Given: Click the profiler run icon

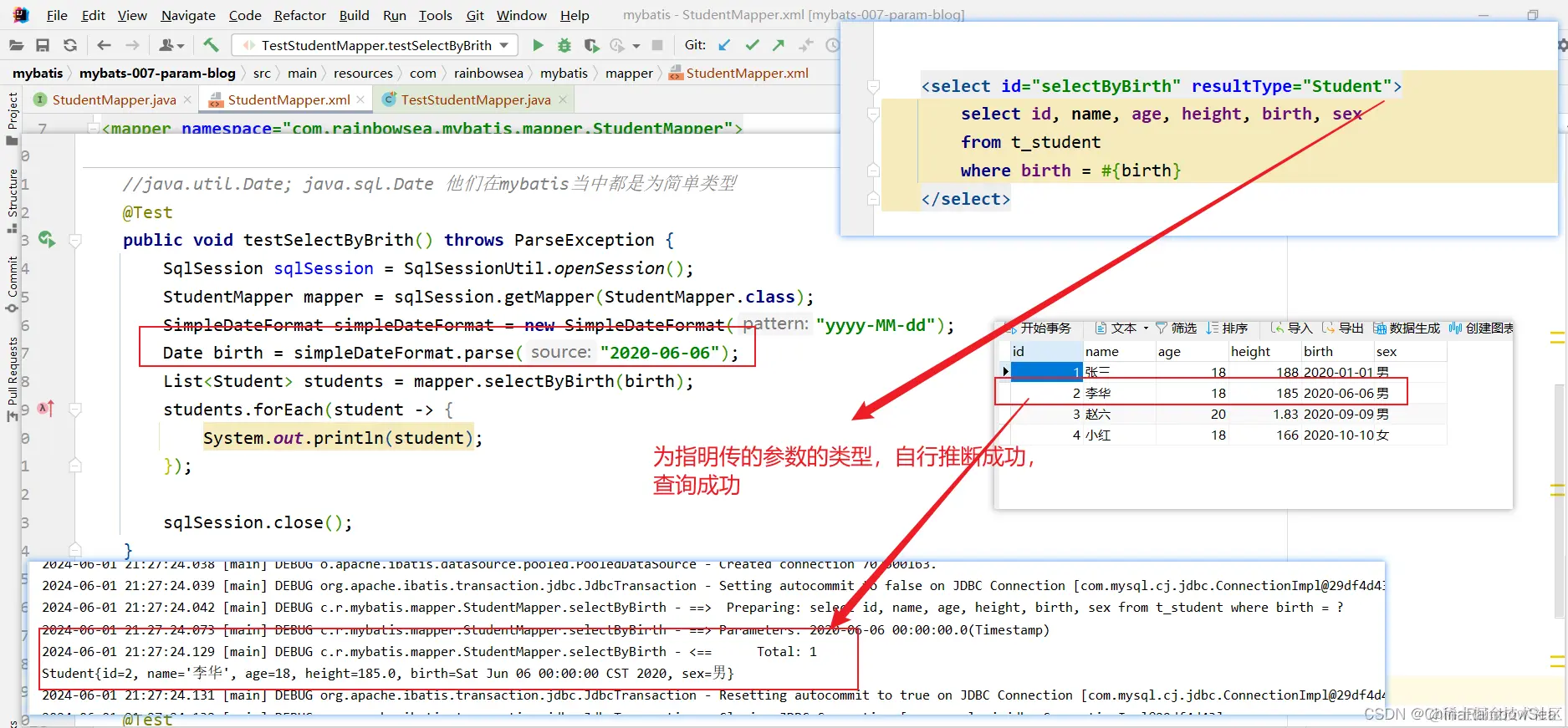Looking at the screenshot, I should [617, 45].
